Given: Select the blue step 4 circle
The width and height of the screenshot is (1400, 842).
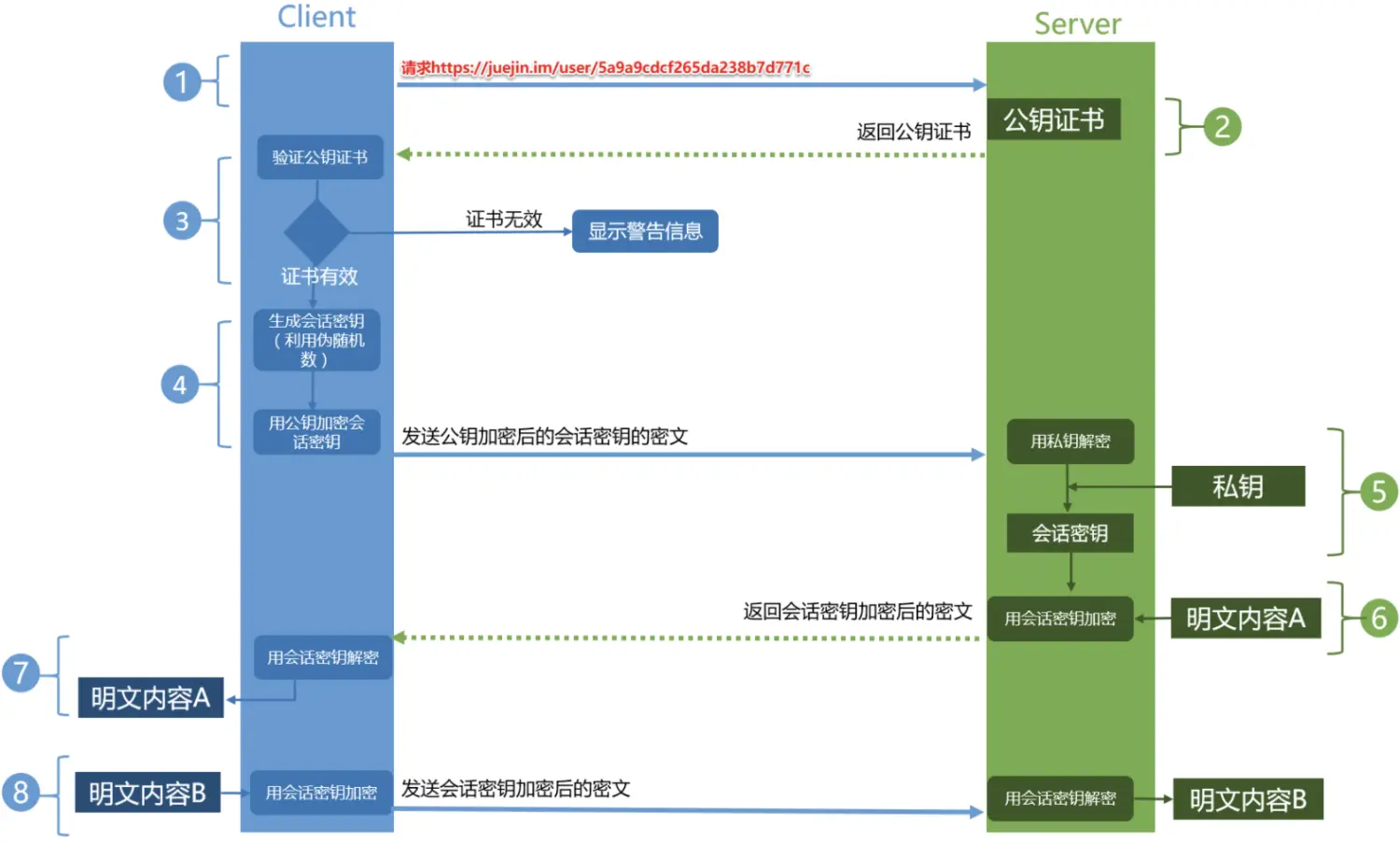Looking at the screenshot, I should [180, 385].
